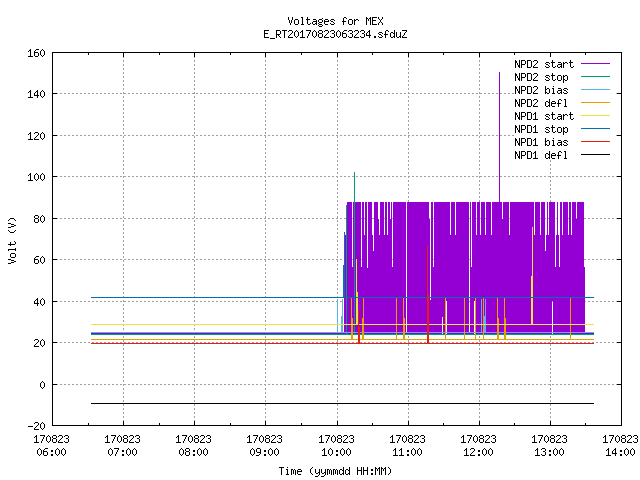Click the 'NPD2 bias' legend label
Viewport: 640px width, 480px height.
point(541,90)
